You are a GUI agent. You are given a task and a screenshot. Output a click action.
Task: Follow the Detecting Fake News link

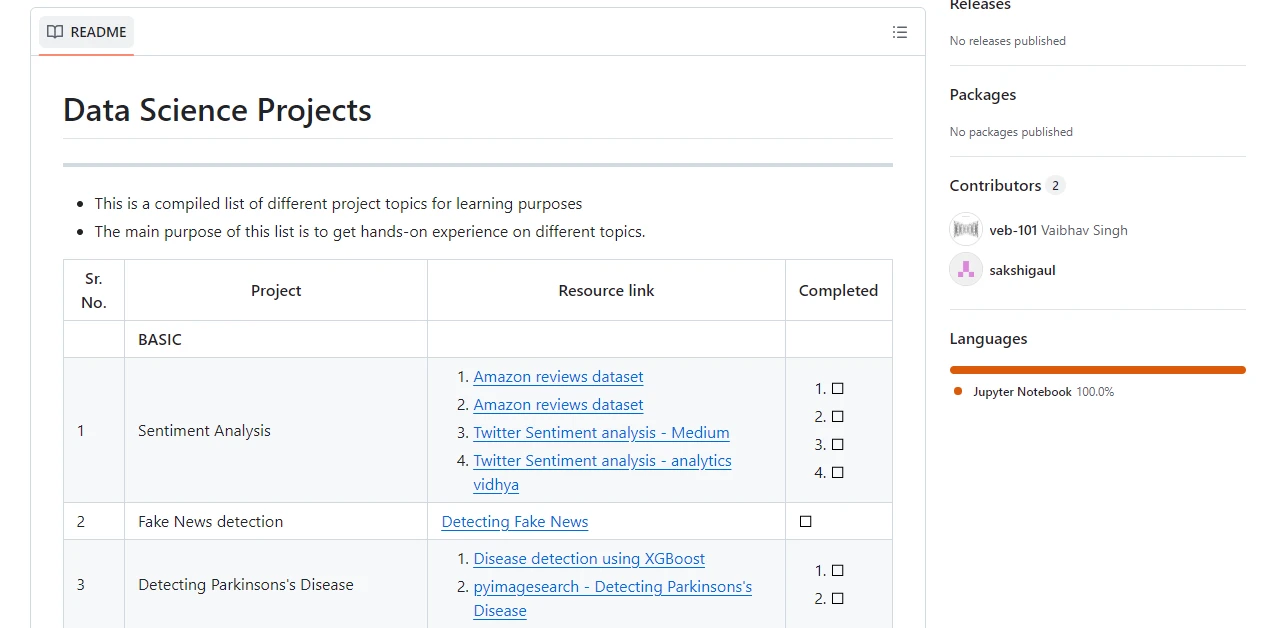(515, 522)
